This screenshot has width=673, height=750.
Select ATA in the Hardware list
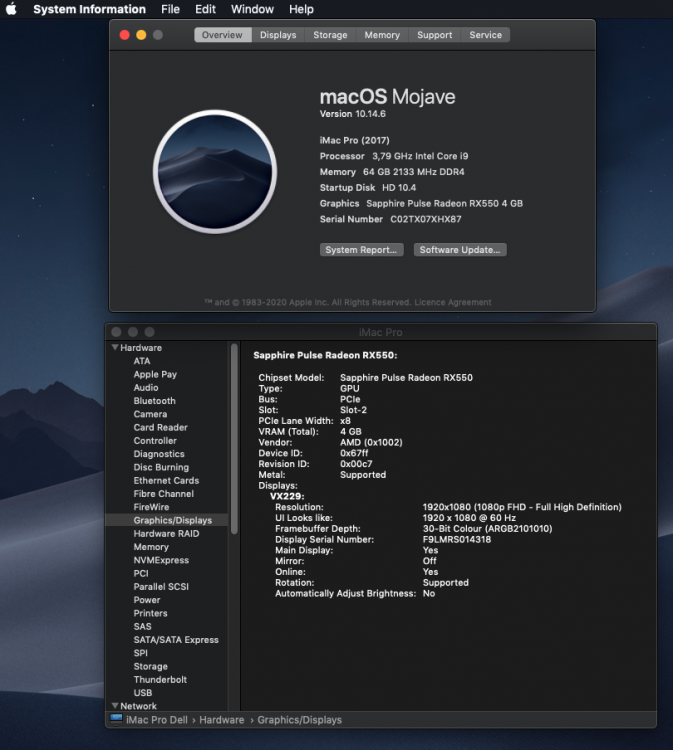(x=142, y=361)
